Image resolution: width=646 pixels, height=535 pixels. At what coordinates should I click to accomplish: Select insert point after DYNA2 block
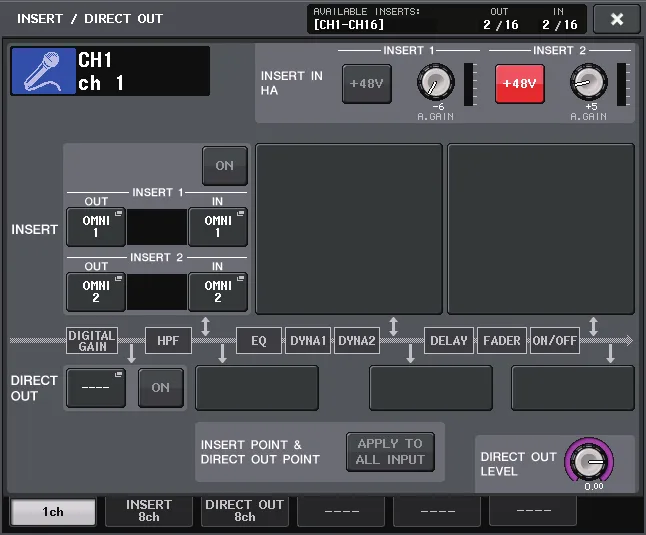(x=349, y=229)
